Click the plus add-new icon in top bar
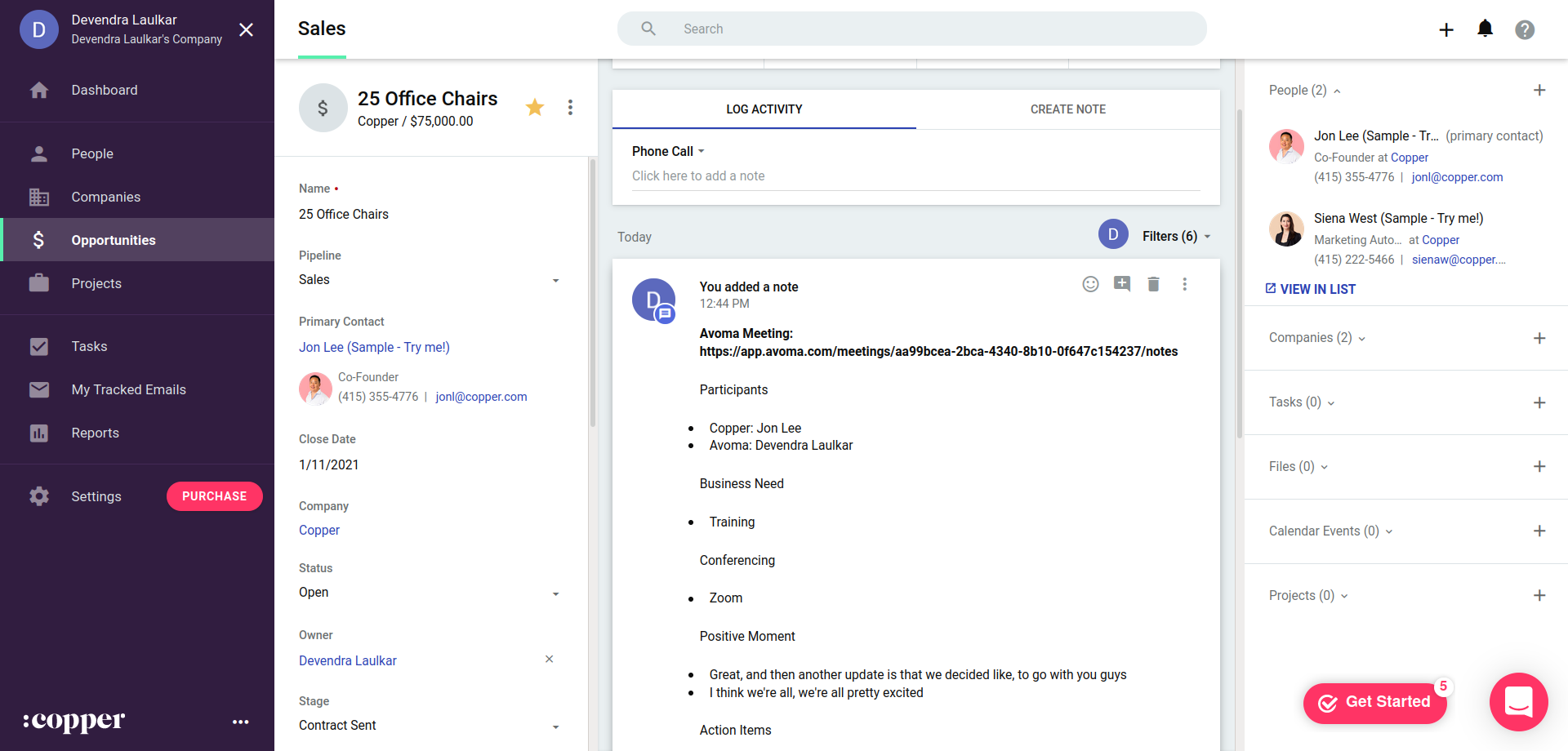Viewport: 1568px width, 751px height. tap(1446, 29)
